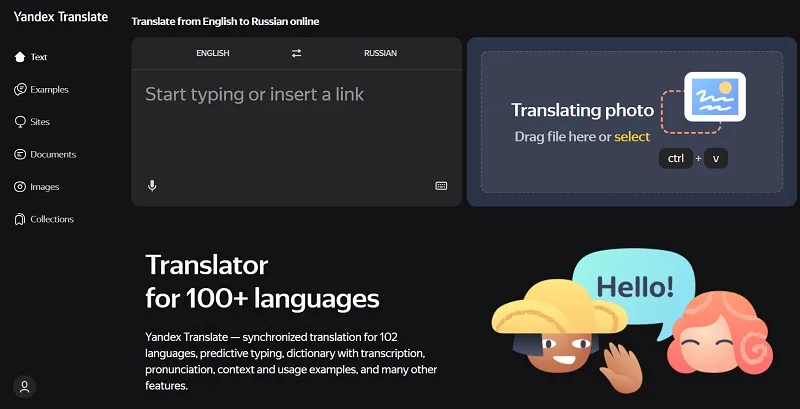Swap languages with the arrows icon

tap(296, 53)
